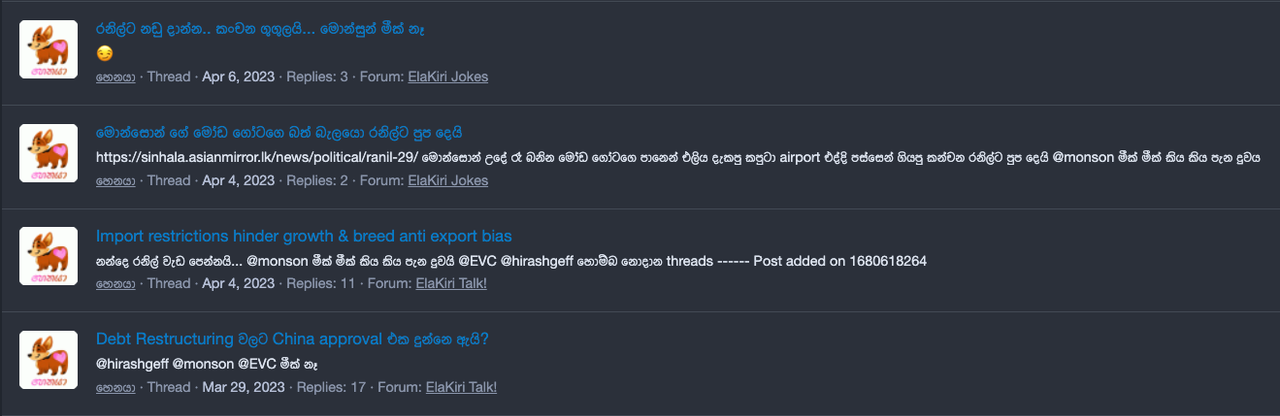The height and width of the screenshot is (416, 1280).
Task: Open the thread title above the asianmirror link
Action: 279,132
